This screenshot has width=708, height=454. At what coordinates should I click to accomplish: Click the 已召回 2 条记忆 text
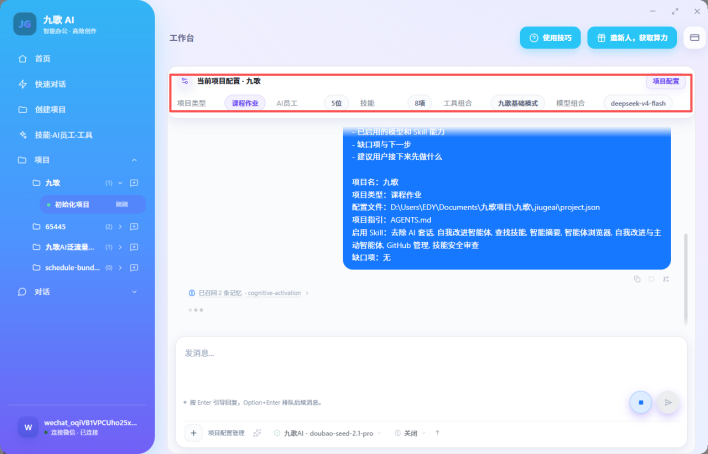click(220, 293)
